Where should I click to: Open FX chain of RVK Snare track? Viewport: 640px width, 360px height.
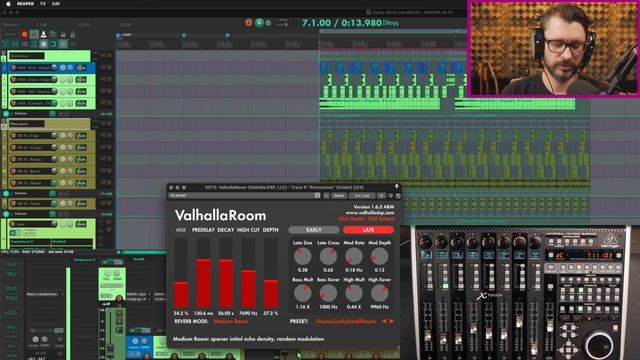(81, 79)
